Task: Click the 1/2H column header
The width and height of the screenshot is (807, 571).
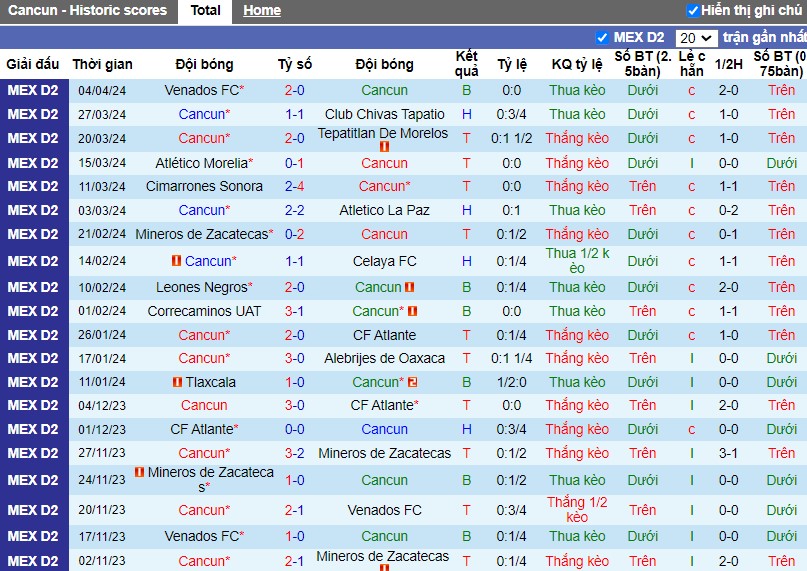Action: tap(728, 64)
